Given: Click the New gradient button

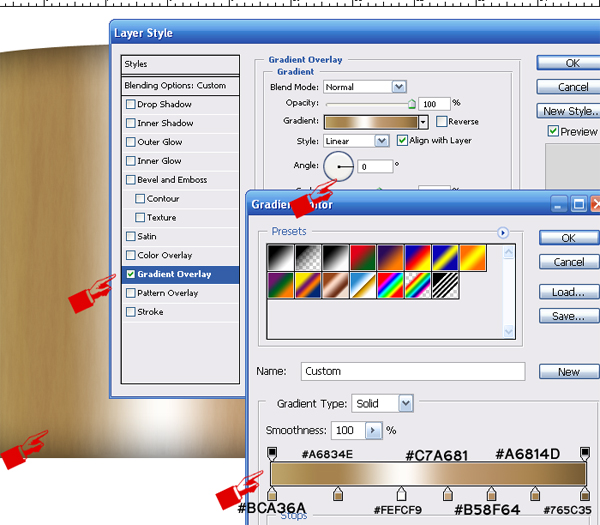Looking at the screenshot, I should click(x=569, y=372).
